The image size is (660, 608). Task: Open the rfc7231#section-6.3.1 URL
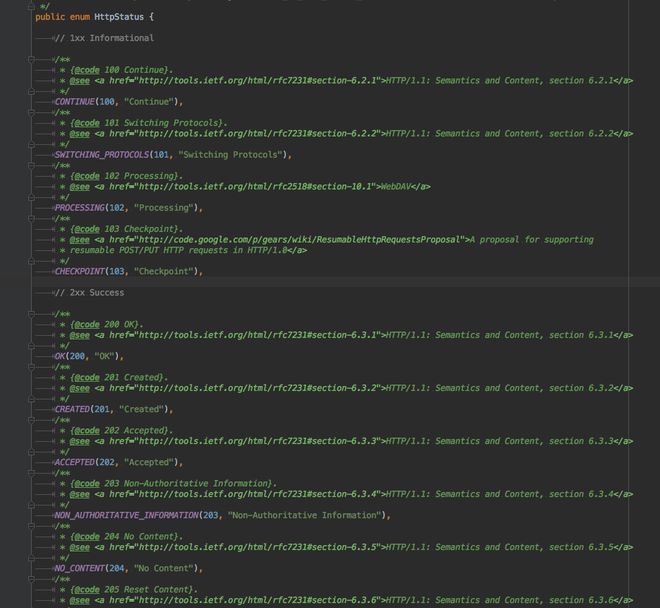(x=258, y=335)
